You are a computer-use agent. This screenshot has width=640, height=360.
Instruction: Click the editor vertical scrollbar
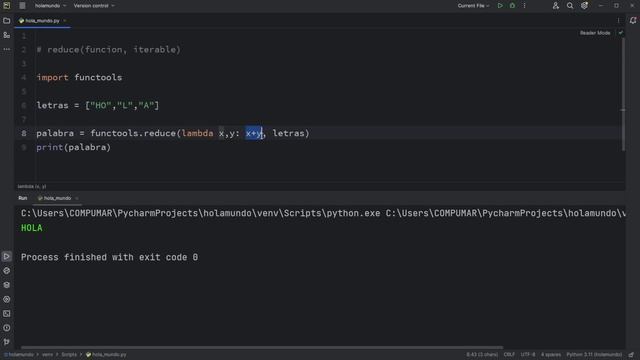point(623,94)
